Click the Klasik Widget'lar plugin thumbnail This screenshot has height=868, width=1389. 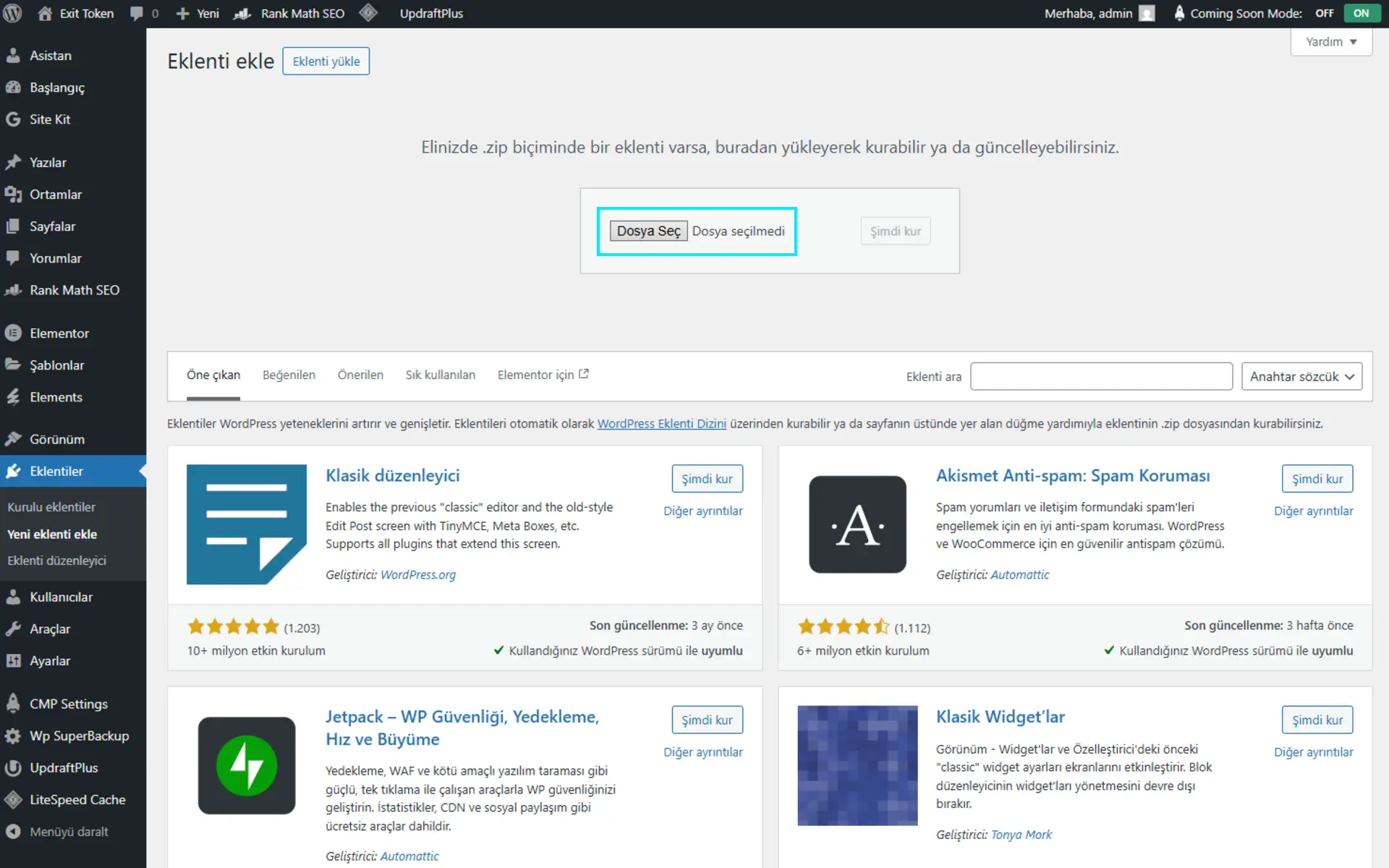pos(857,765)
